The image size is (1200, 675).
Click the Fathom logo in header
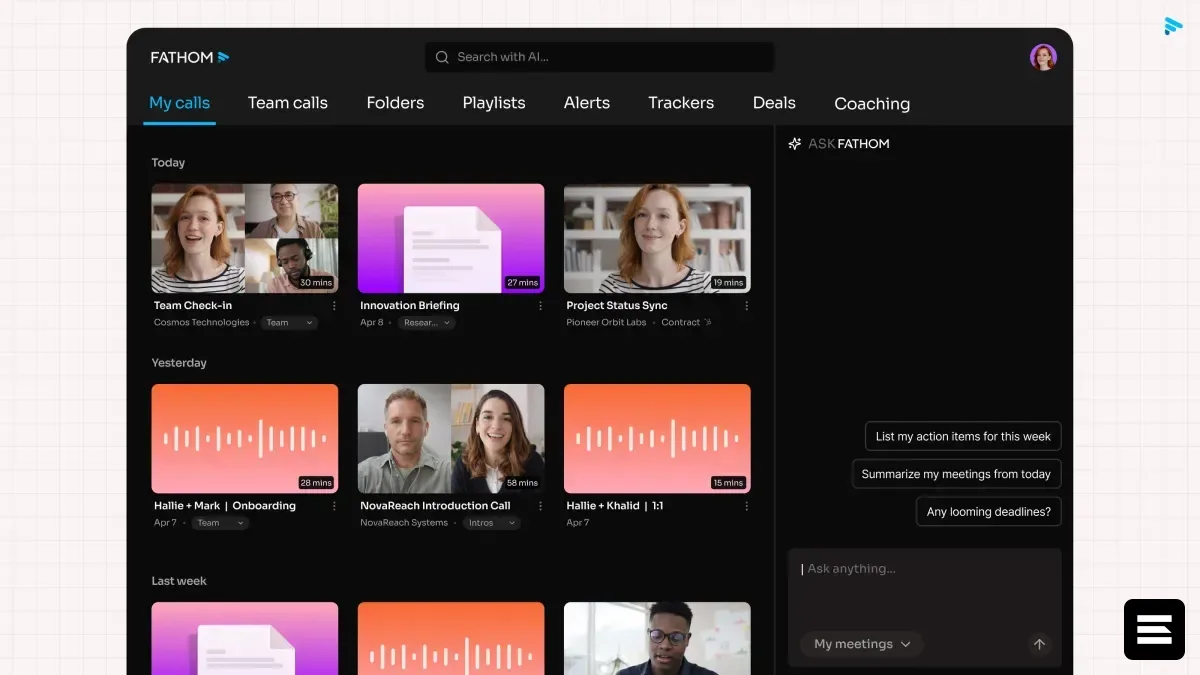[x=190, y=57]
